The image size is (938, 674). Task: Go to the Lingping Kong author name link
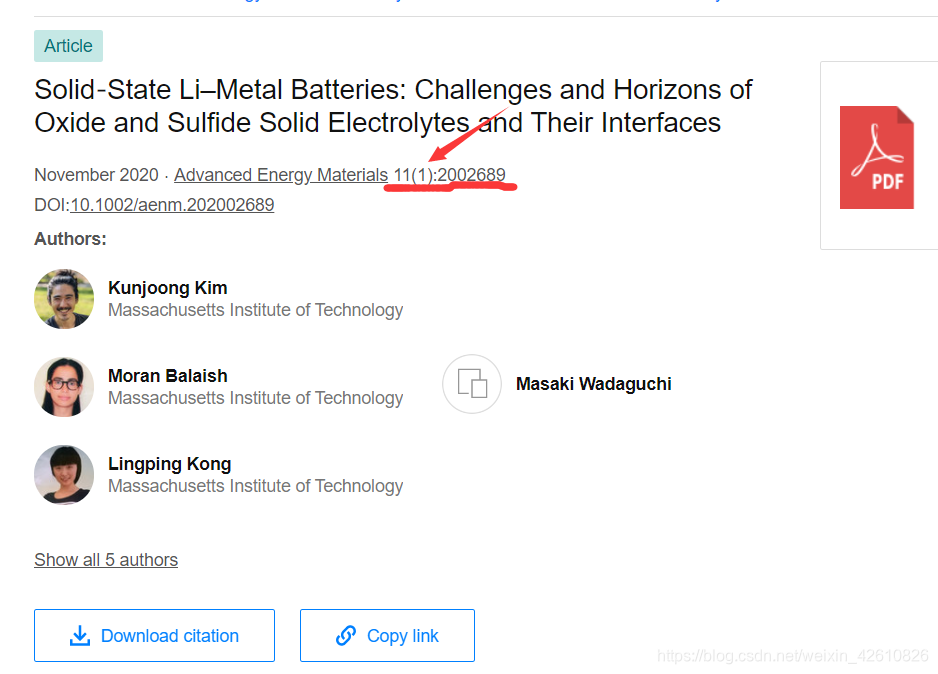click(x=170, y=464)
